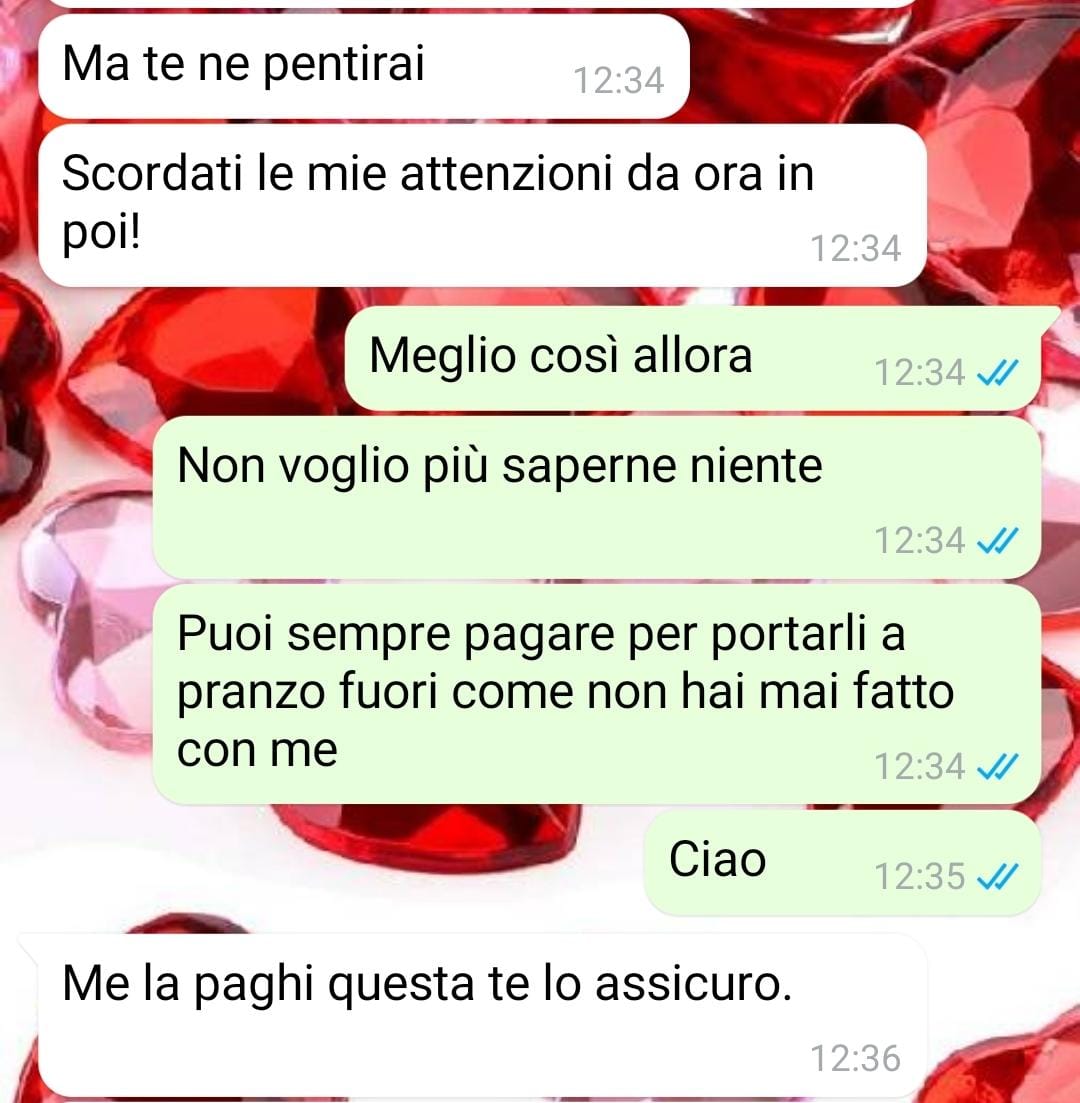Tap the read receipt ticks on 'Ciao'

[998, 876]
